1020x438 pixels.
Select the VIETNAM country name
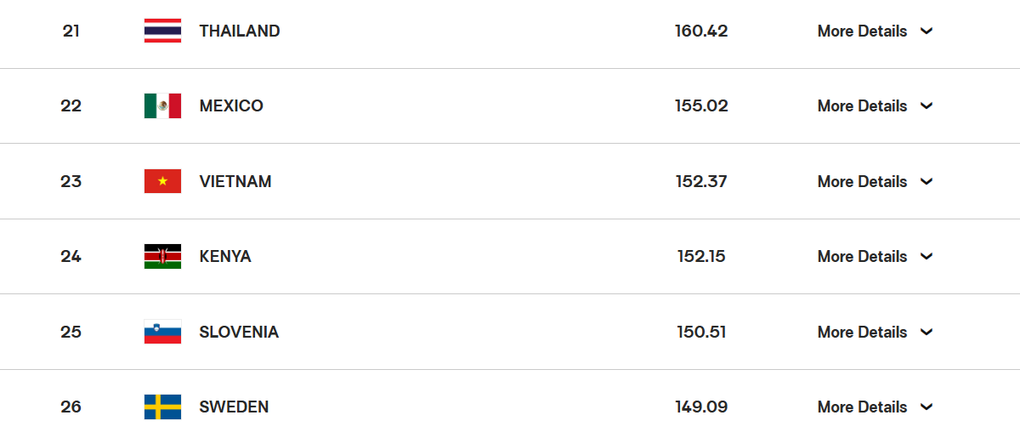coord(235,181)
